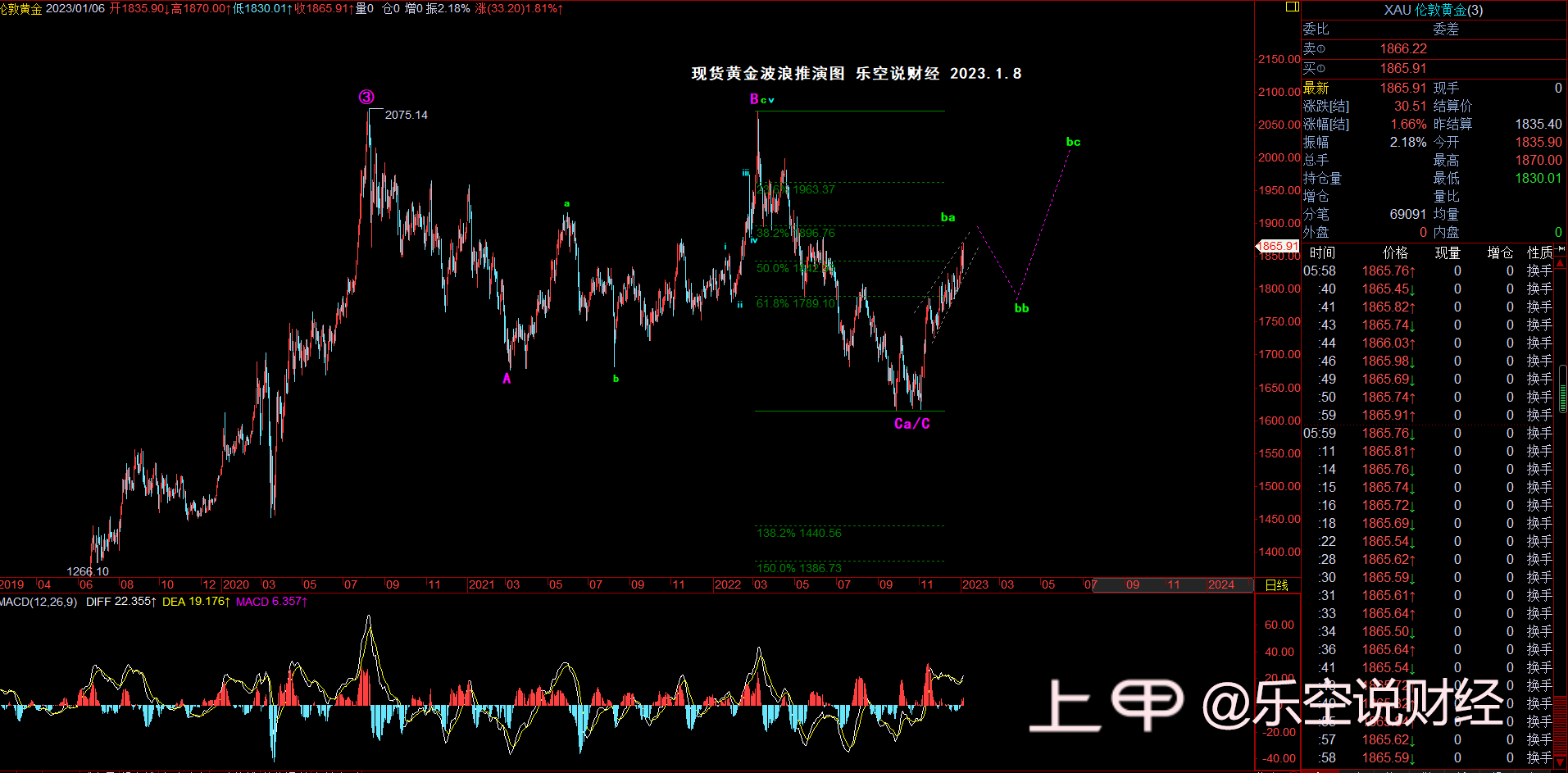Click the 05:59 tick row time

[x=1320, y=434]
